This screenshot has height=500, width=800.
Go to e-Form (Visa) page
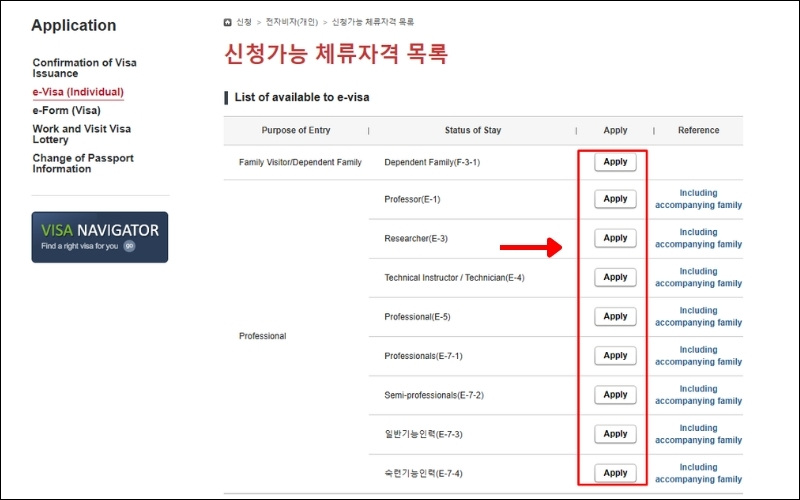pyautogui.click(x=67, y=111)
